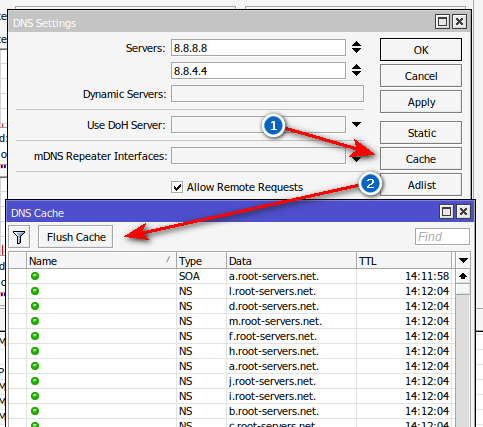
Task: Click the scrollbar up arrow in DNS Cache
Action: point(463,276)
